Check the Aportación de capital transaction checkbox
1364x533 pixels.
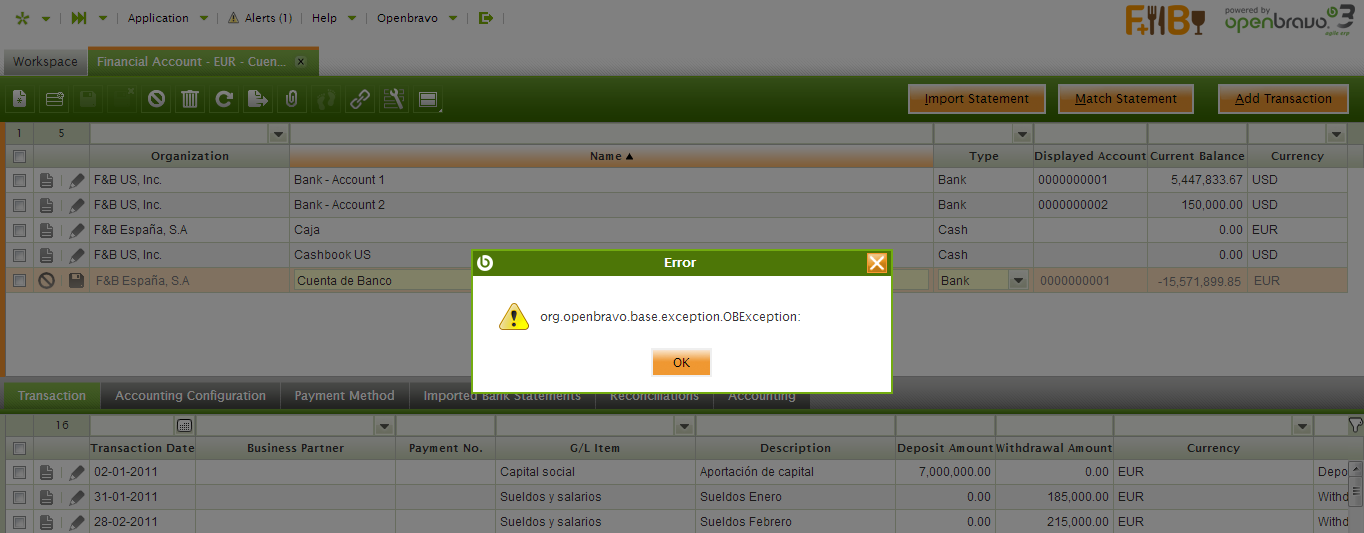click(19, 472)
